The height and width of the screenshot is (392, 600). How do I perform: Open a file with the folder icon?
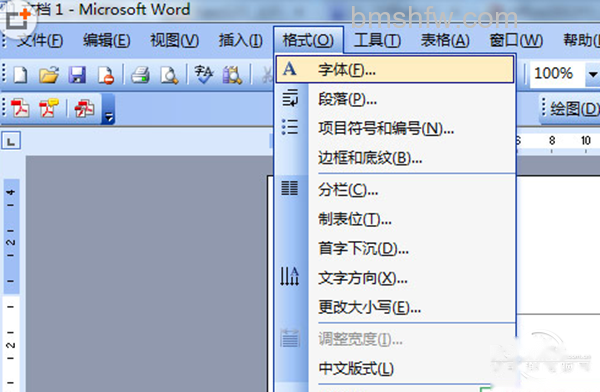coord(49,74)
